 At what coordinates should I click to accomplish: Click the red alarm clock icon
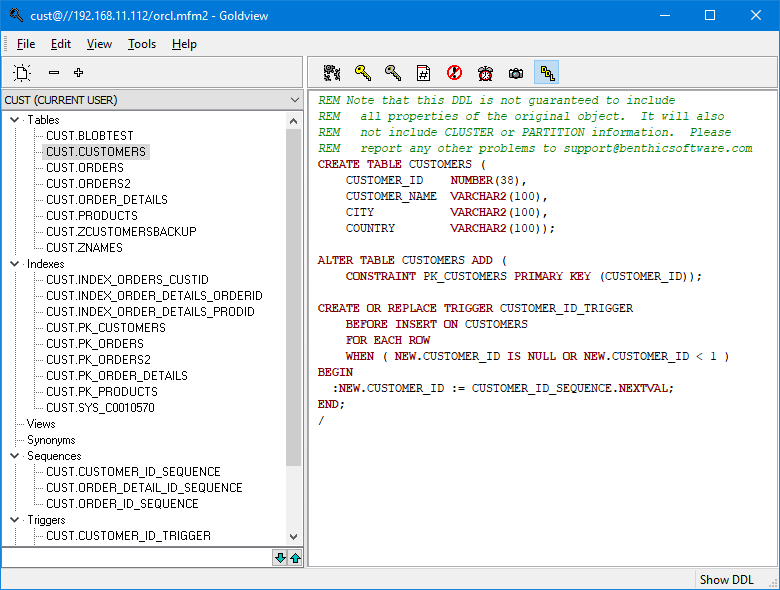(485, 73)
